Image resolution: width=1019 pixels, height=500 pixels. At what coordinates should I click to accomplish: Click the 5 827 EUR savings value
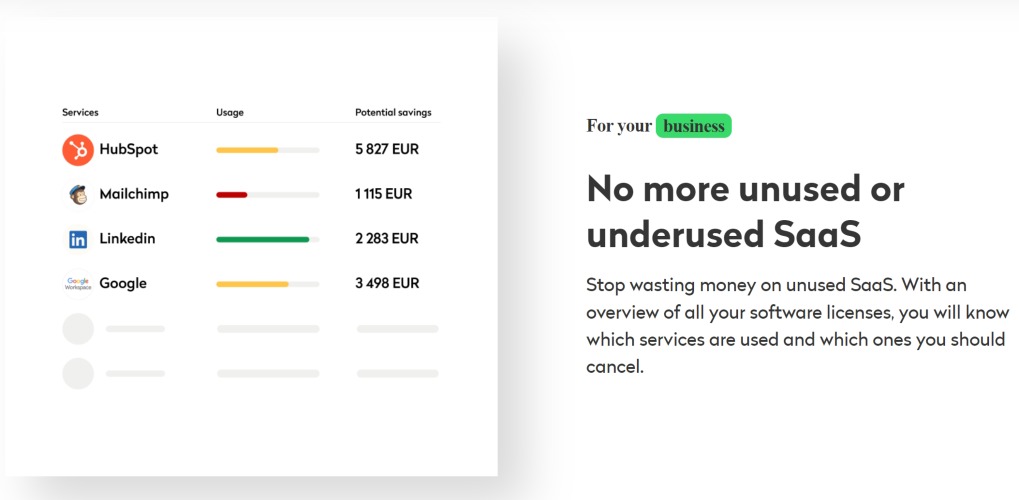(387, 150)
